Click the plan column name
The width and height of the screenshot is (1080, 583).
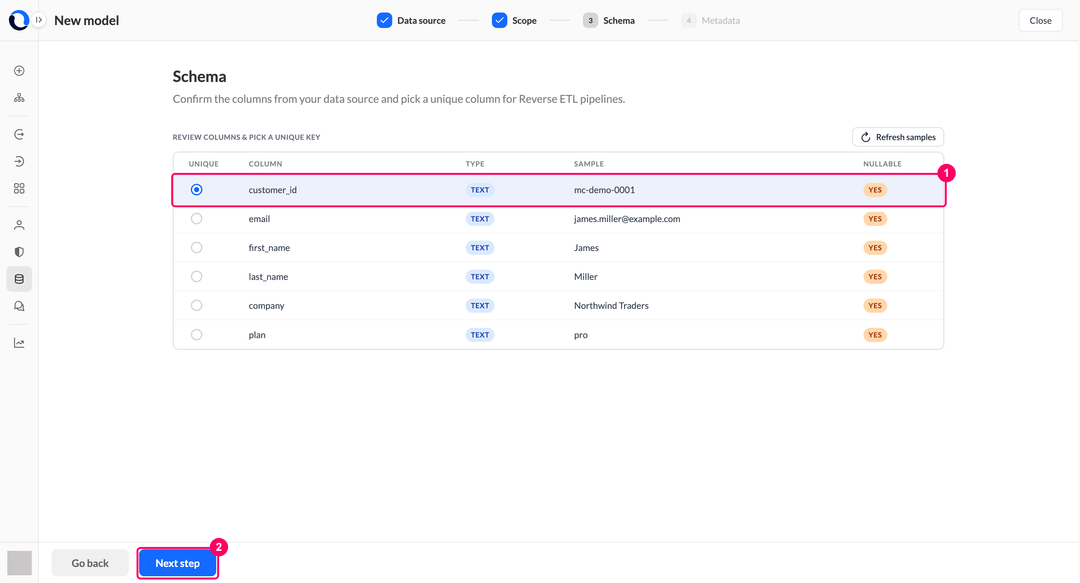pyautogui.click(x=257, y=335)
